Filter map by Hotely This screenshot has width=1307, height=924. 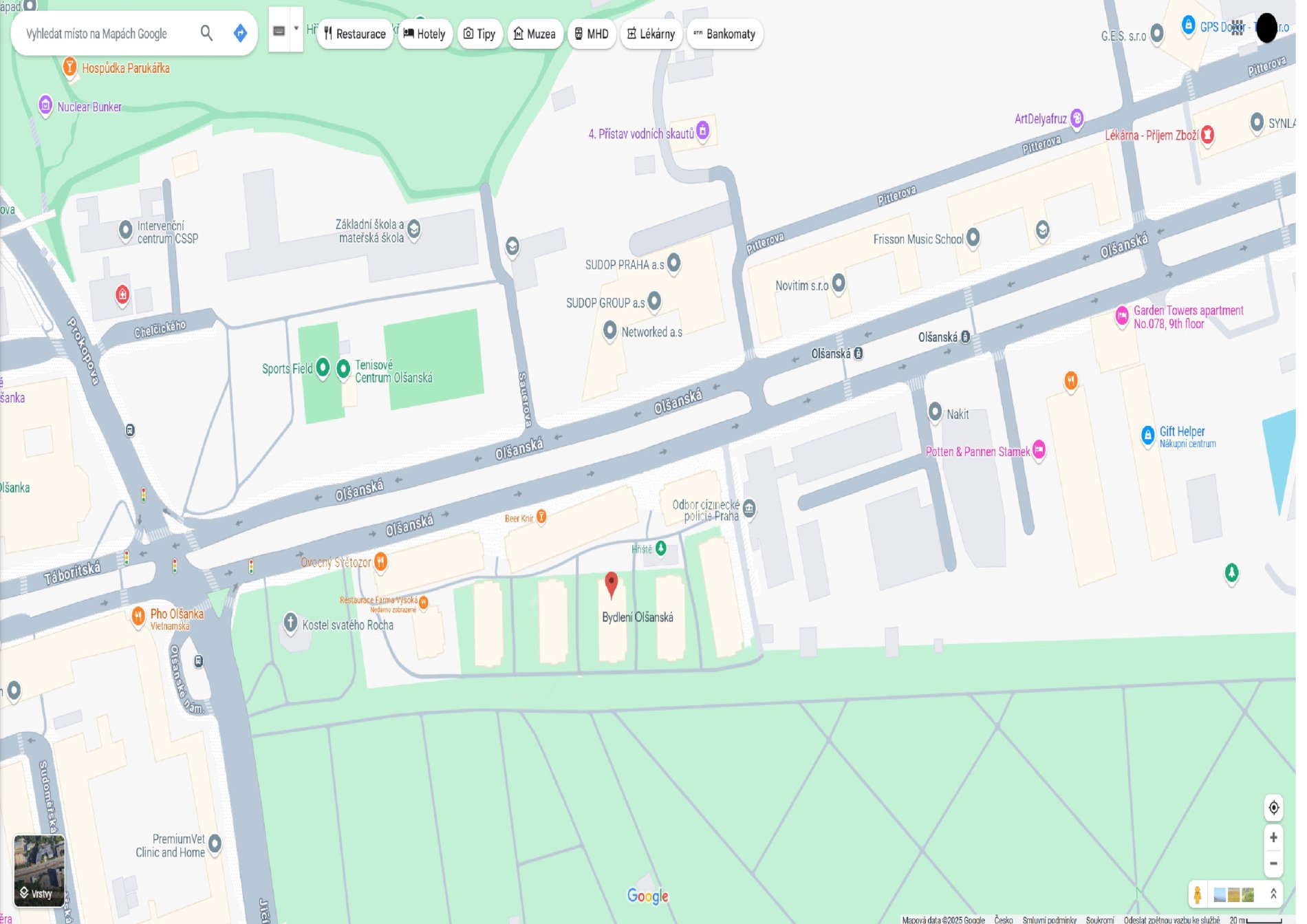(x=425, y=34)
